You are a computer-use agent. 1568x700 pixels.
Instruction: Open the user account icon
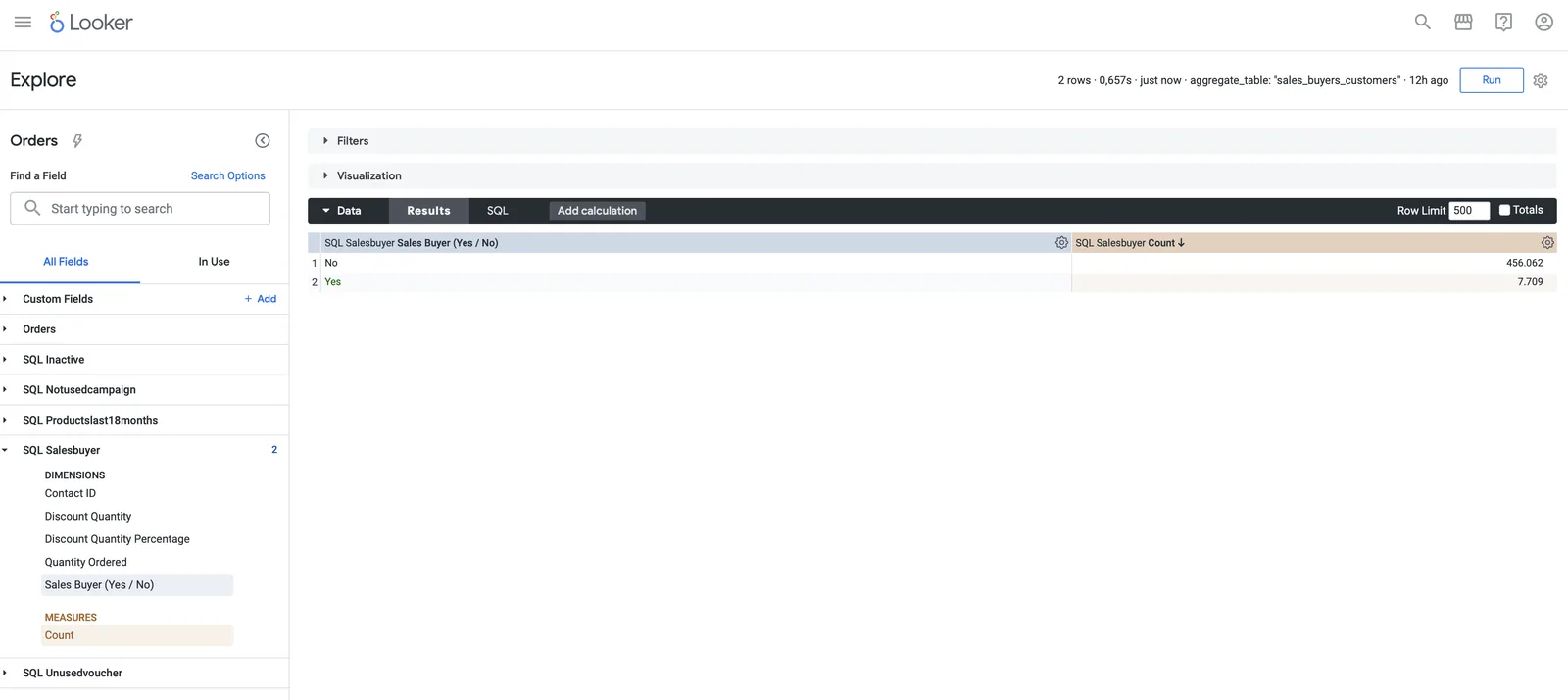coord(1543,22)
